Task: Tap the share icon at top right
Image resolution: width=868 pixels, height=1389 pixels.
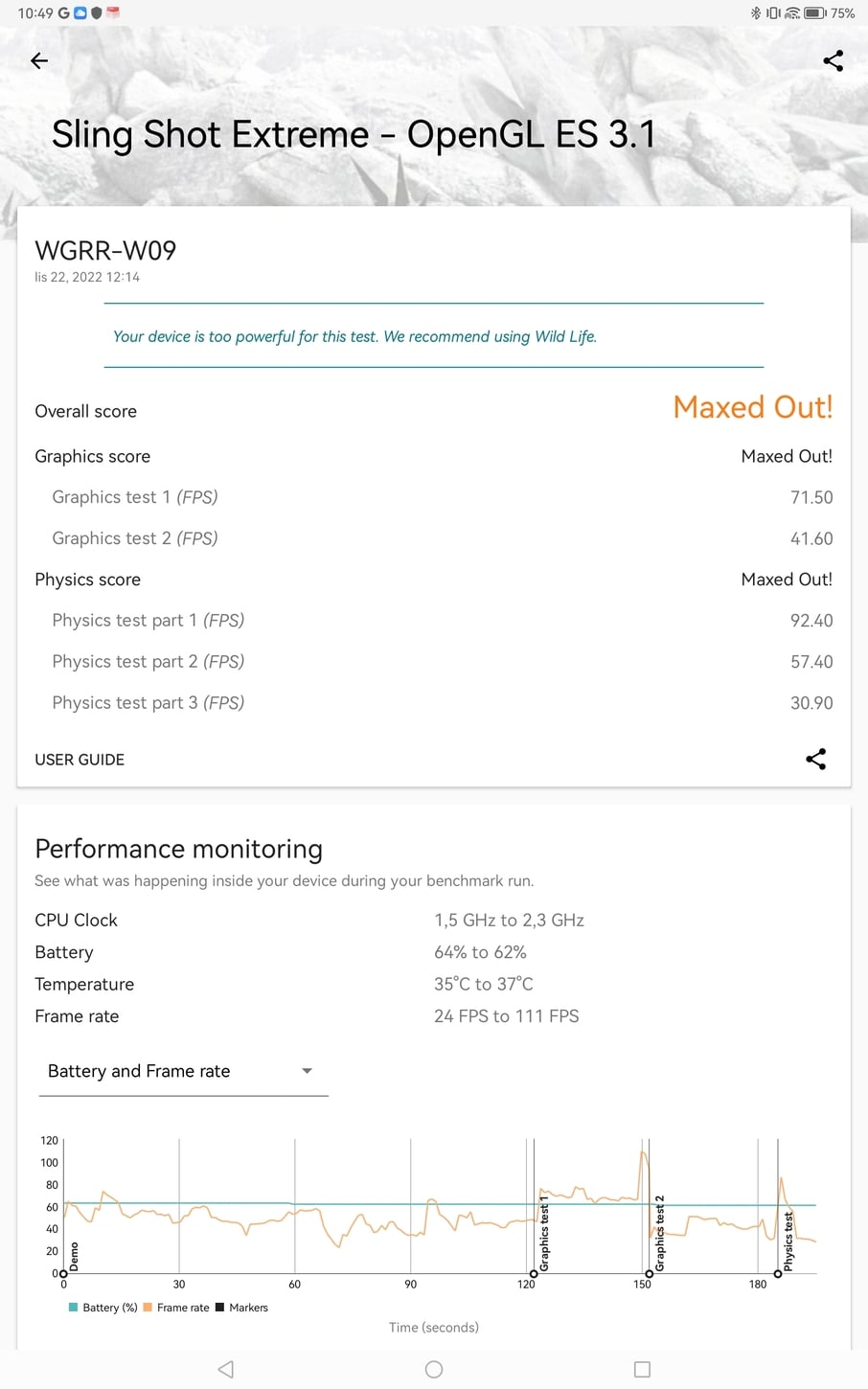Action: click(x=833, y=61)
